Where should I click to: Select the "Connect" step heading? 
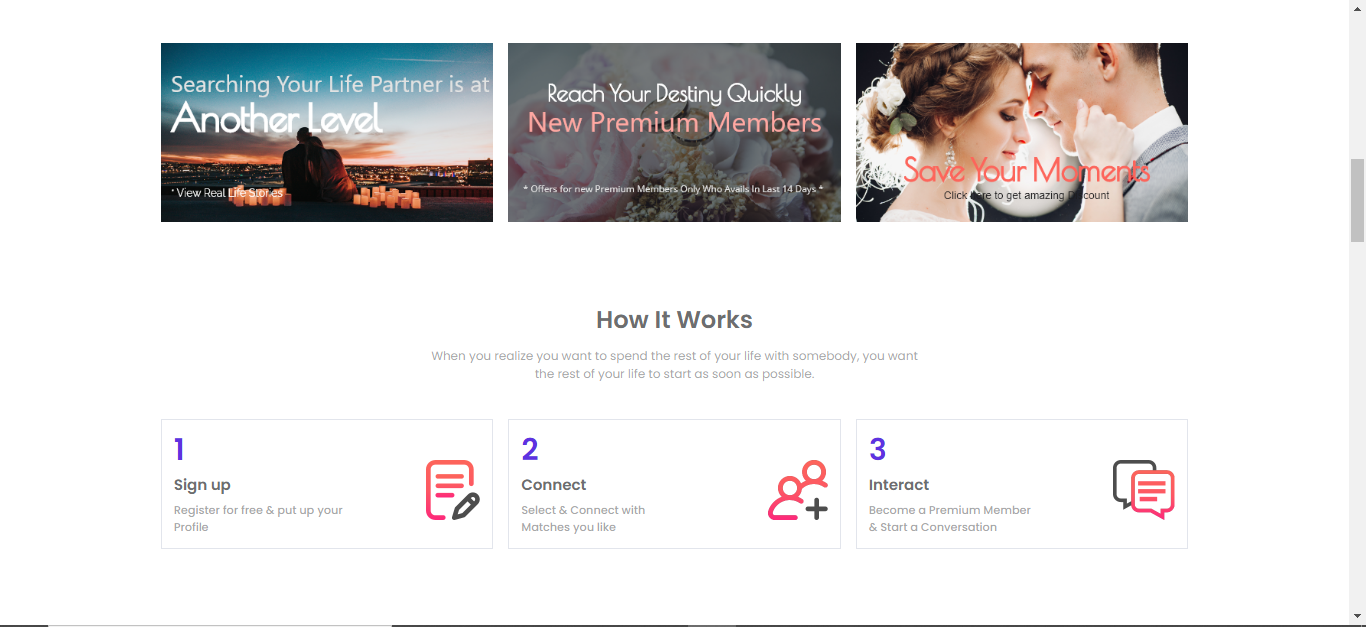coord(554,485)
